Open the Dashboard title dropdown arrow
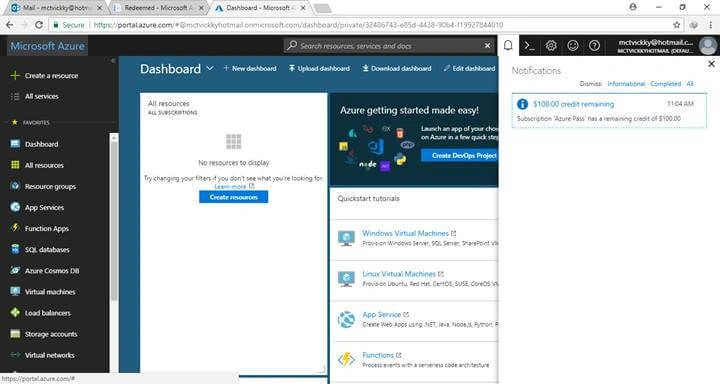The width and height of the screenshot is (720, 384). 209,68
